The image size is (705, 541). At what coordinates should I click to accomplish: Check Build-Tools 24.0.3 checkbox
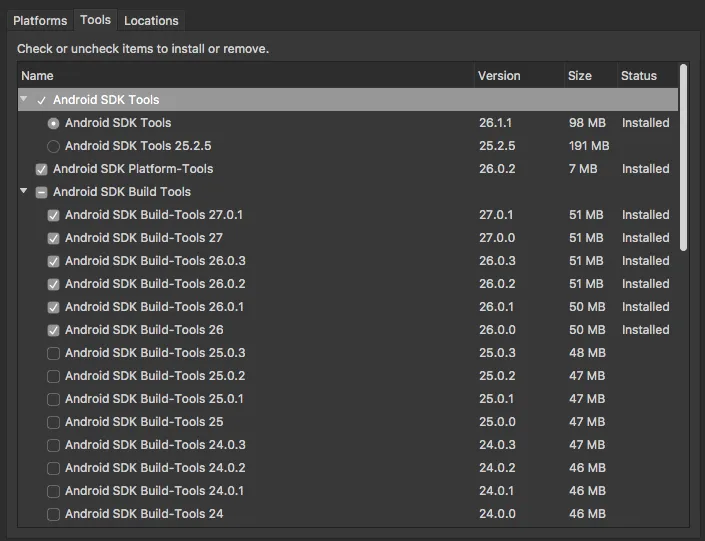[x=54, y=445]
